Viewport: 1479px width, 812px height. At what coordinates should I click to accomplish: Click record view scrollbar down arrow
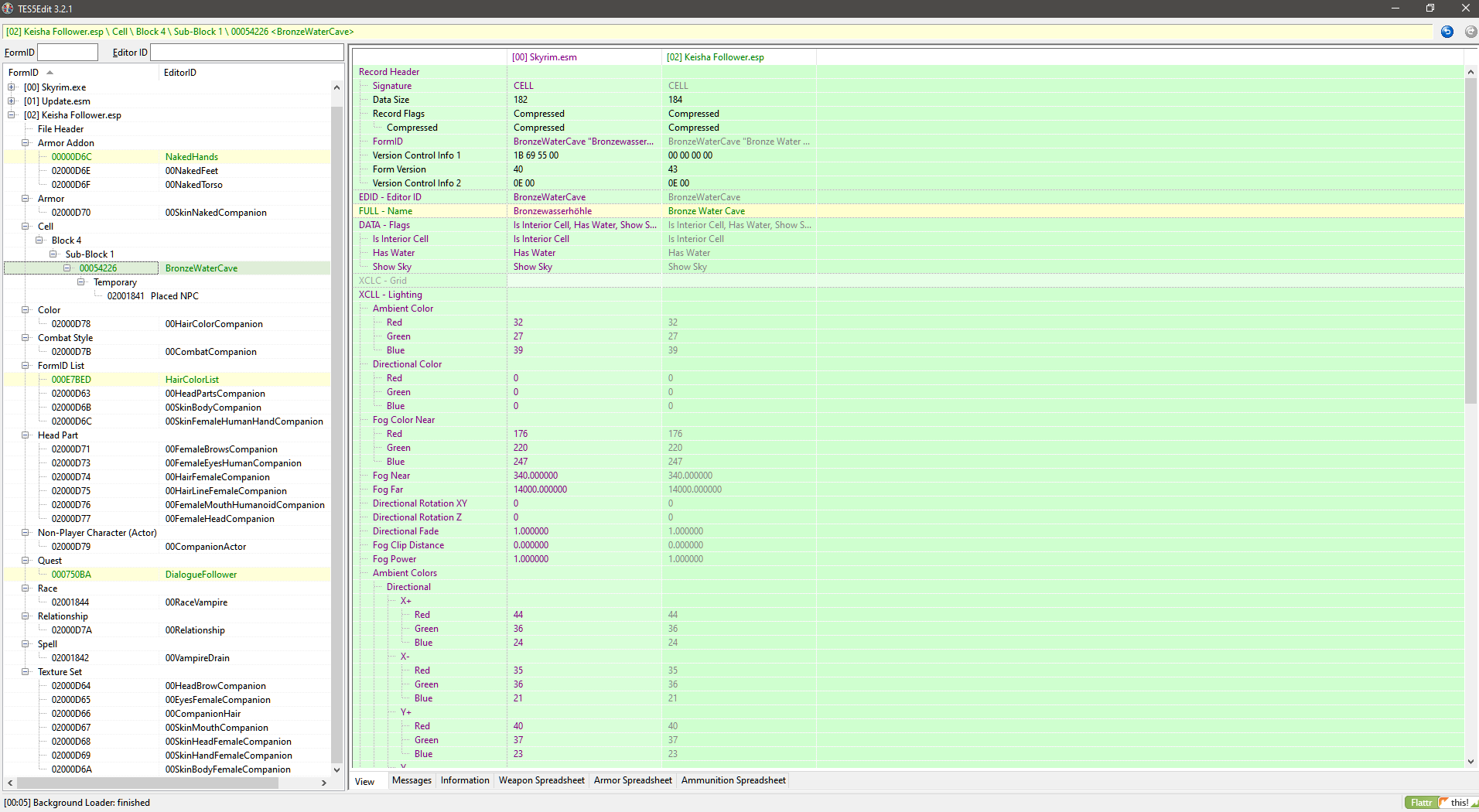1470,762
